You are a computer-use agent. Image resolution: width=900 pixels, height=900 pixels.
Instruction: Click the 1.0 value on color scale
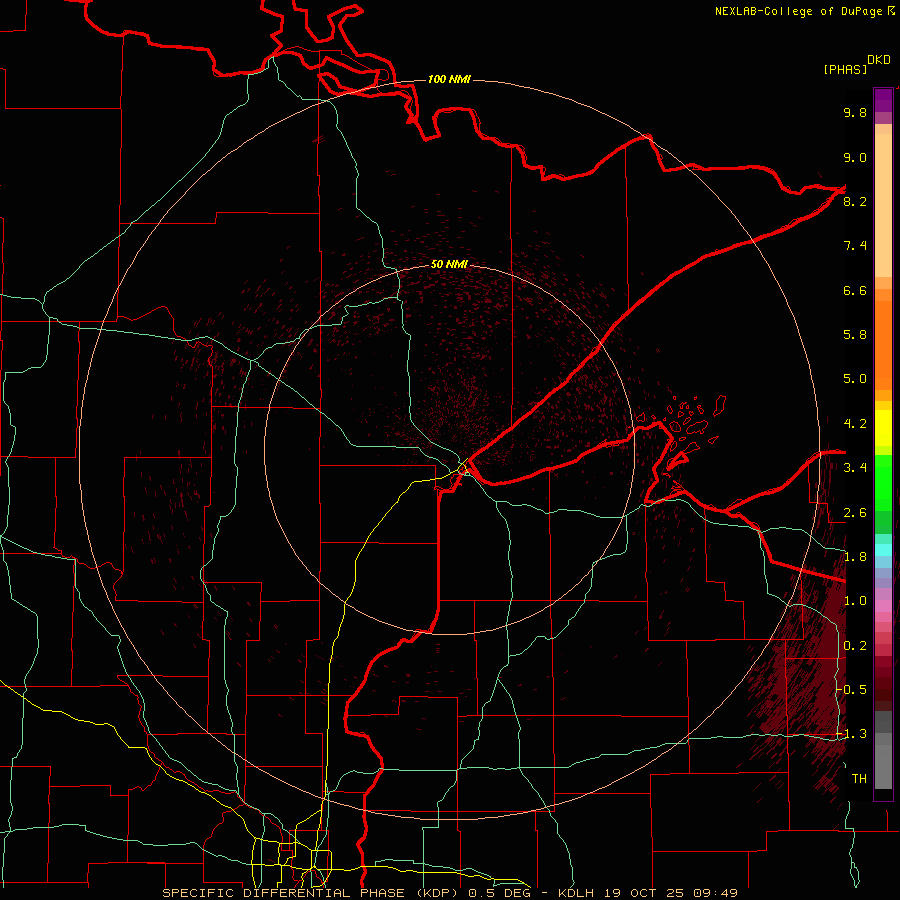[855, 601]
